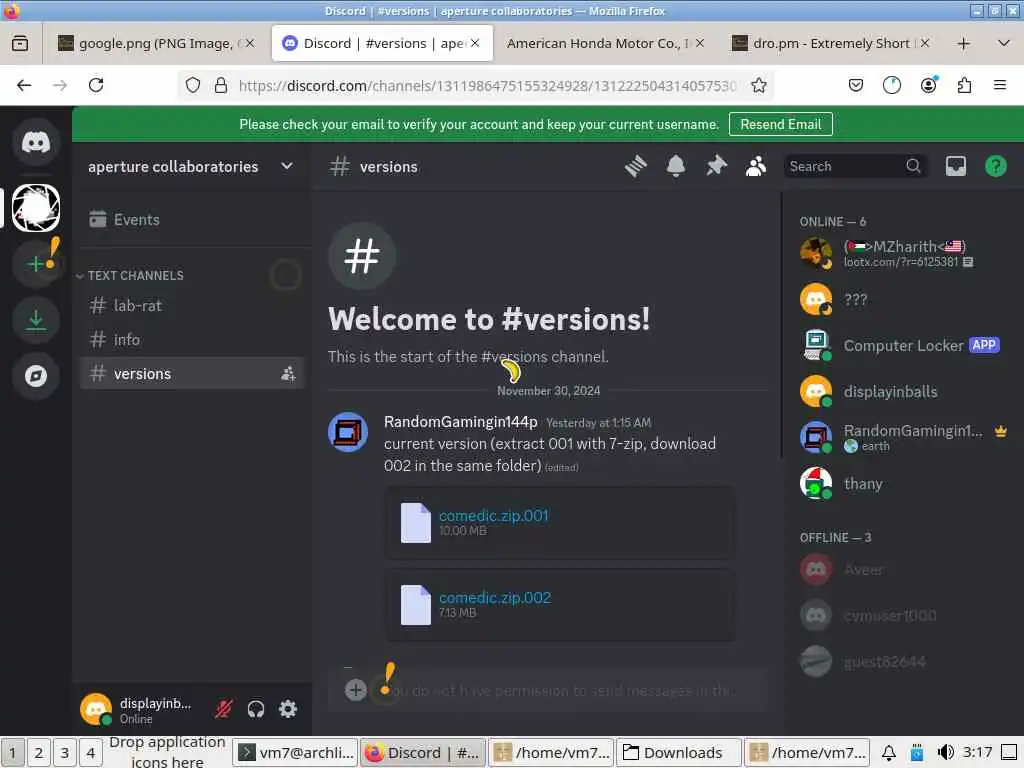The height and width of the screenshot is (768, 1024).
Task: Switch to the dro.pm Extremely Short tab
Action: (829, 44)
